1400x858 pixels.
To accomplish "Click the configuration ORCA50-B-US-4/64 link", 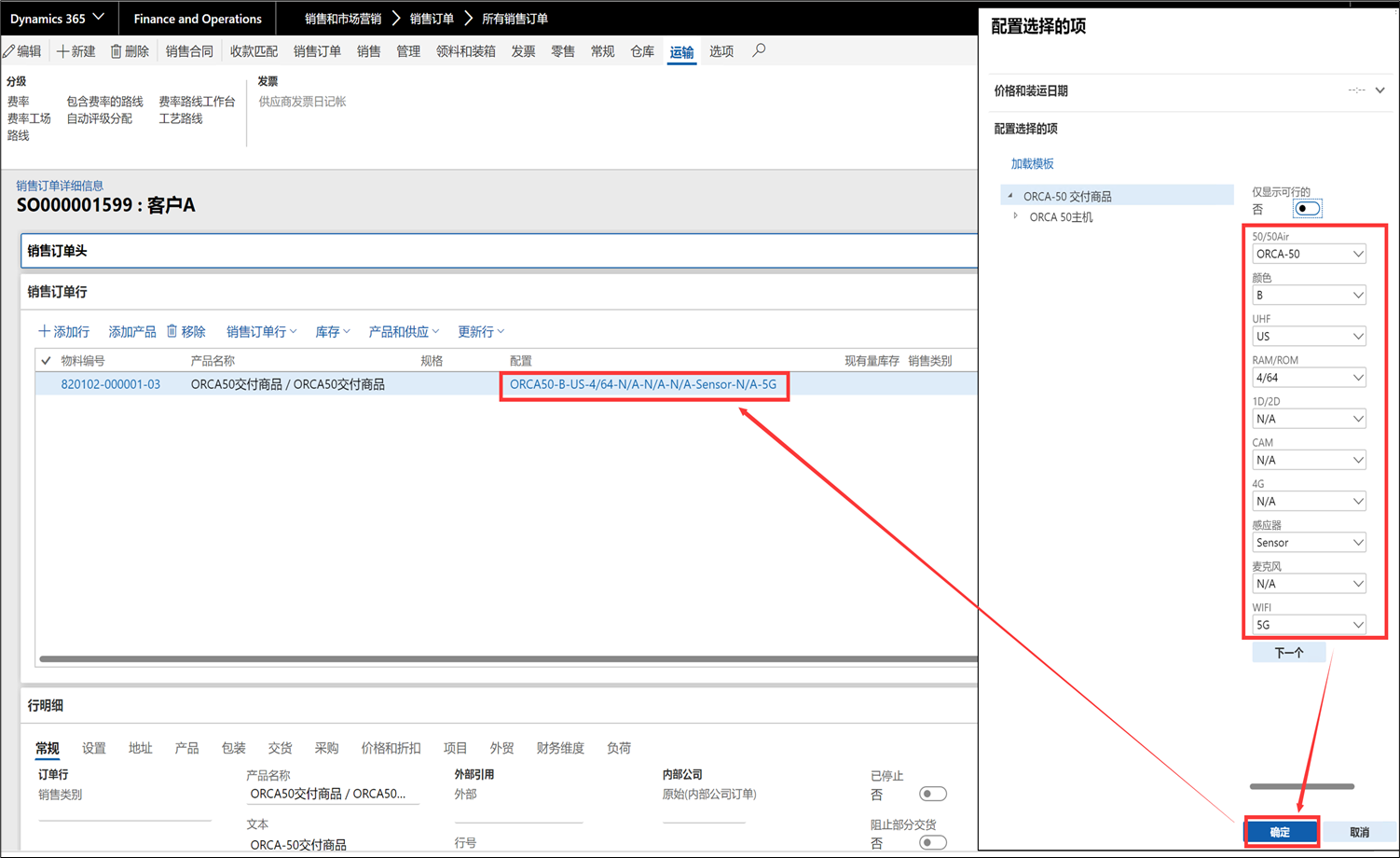I will click(643, 384).
